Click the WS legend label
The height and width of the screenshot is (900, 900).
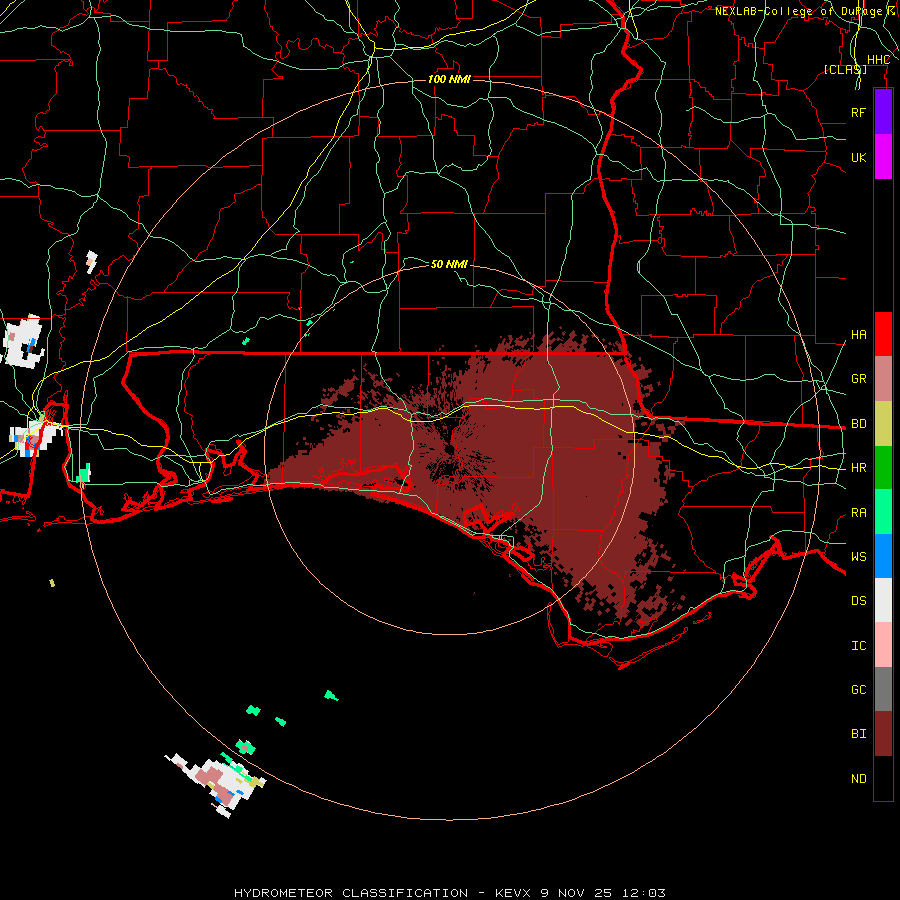click(858, 557)
